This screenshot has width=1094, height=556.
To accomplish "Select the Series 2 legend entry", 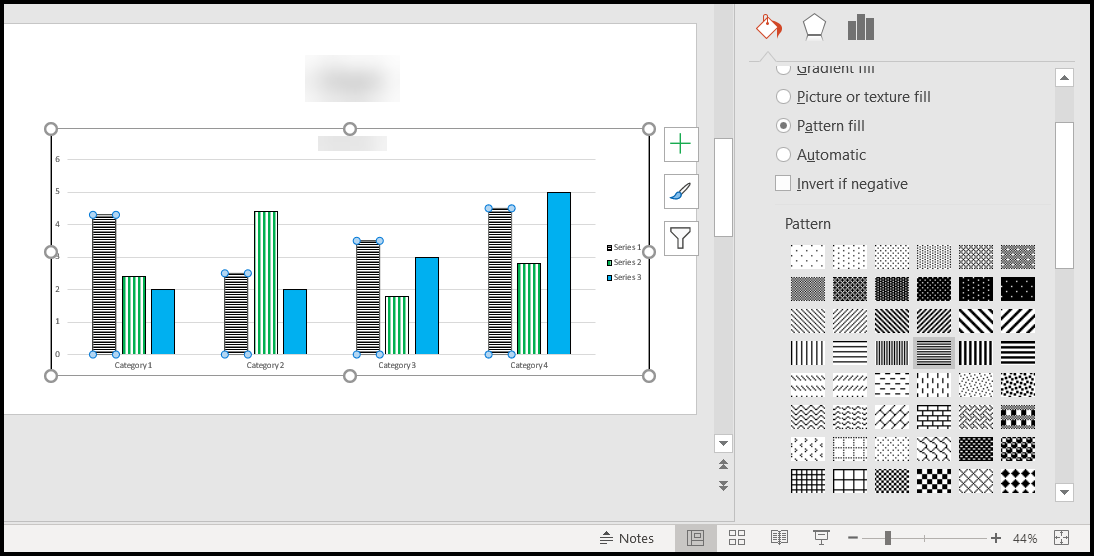I will (624, 262).
